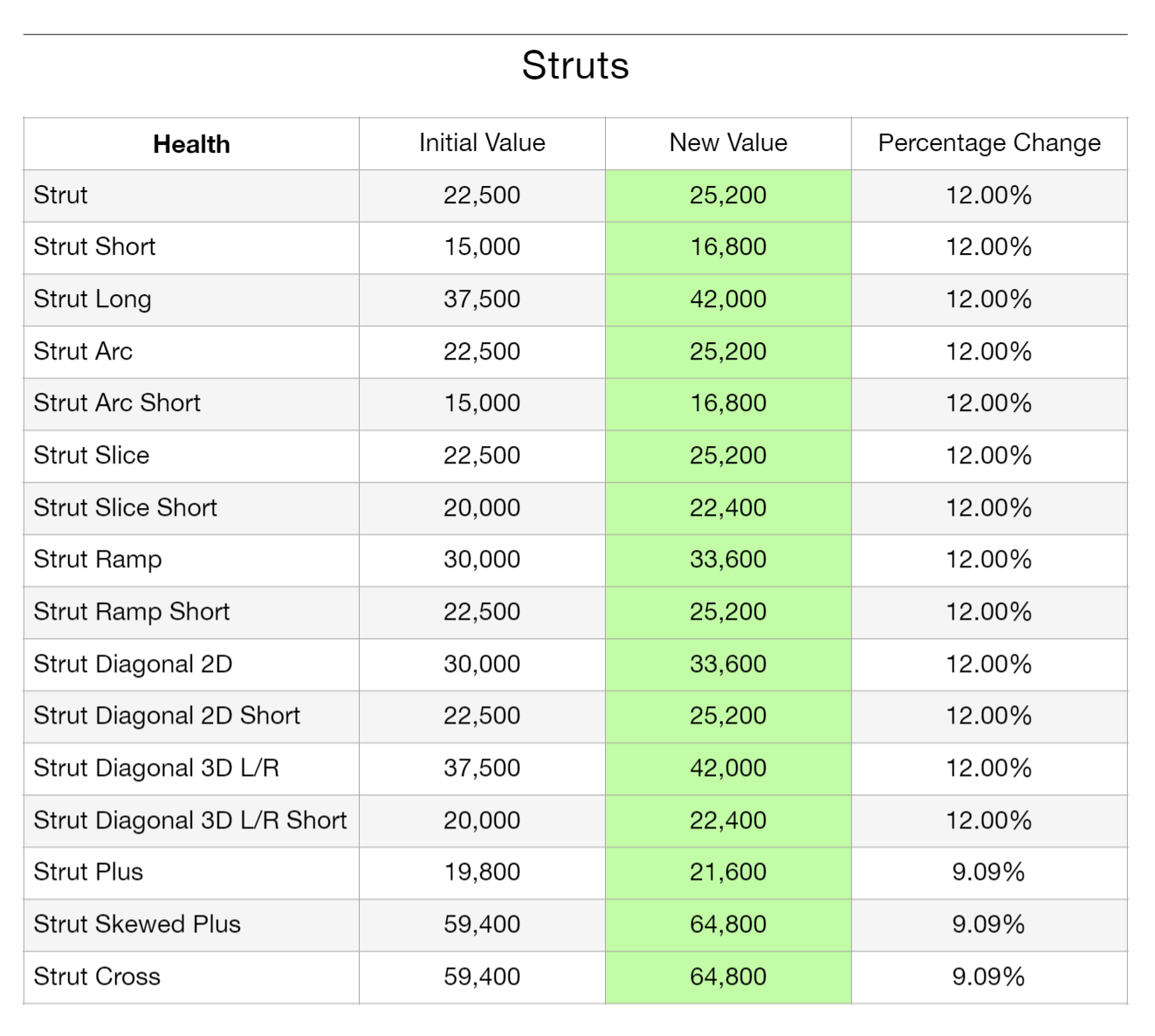This screenshot has height=1036, width=1155.
Task: Click the Percentage Change column header
Action: click(989, 143)
